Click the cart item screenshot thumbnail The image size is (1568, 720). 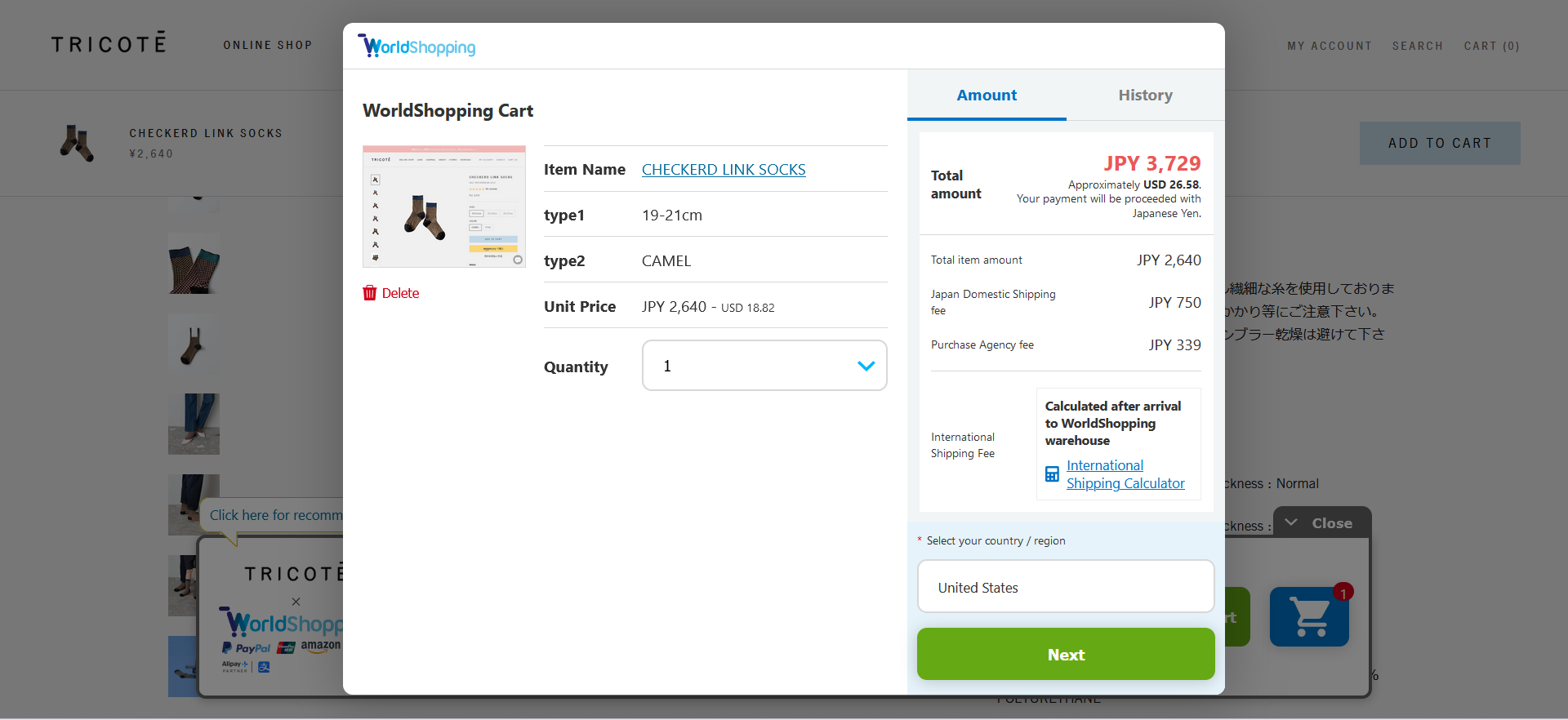point(444,207)
